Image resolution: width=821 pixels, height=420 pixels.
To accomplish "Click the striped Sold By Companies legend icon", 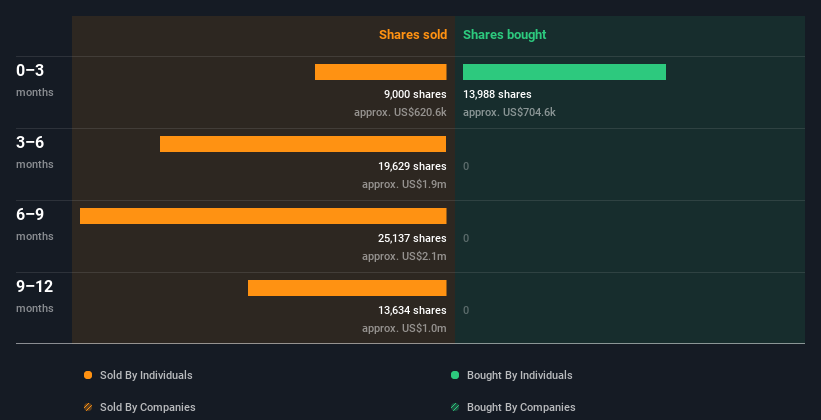I will pos(88,407).
